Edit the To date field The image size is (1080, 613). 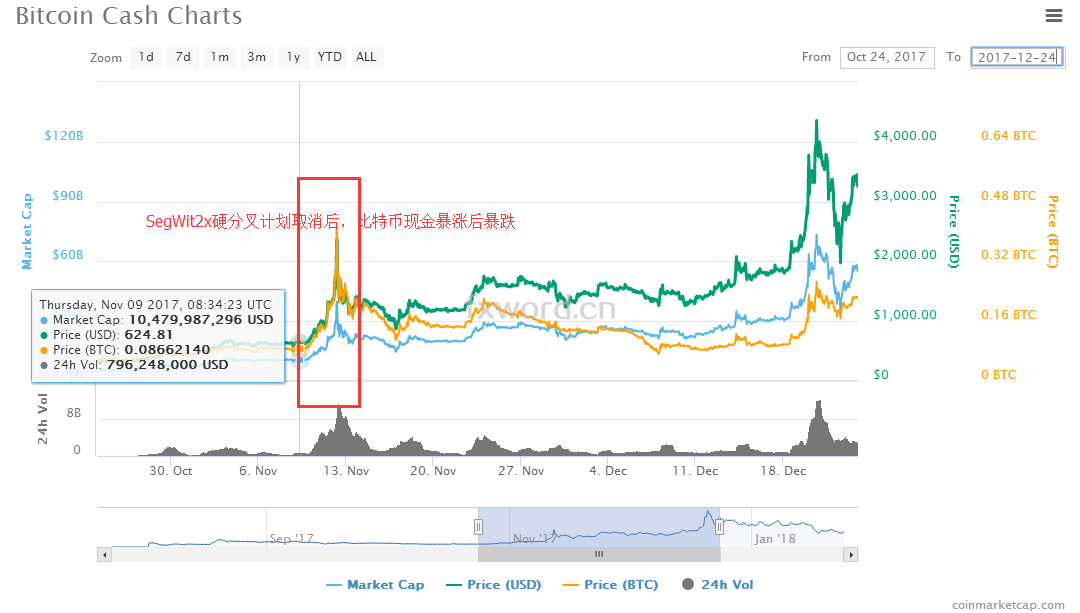coord(1017,57)
